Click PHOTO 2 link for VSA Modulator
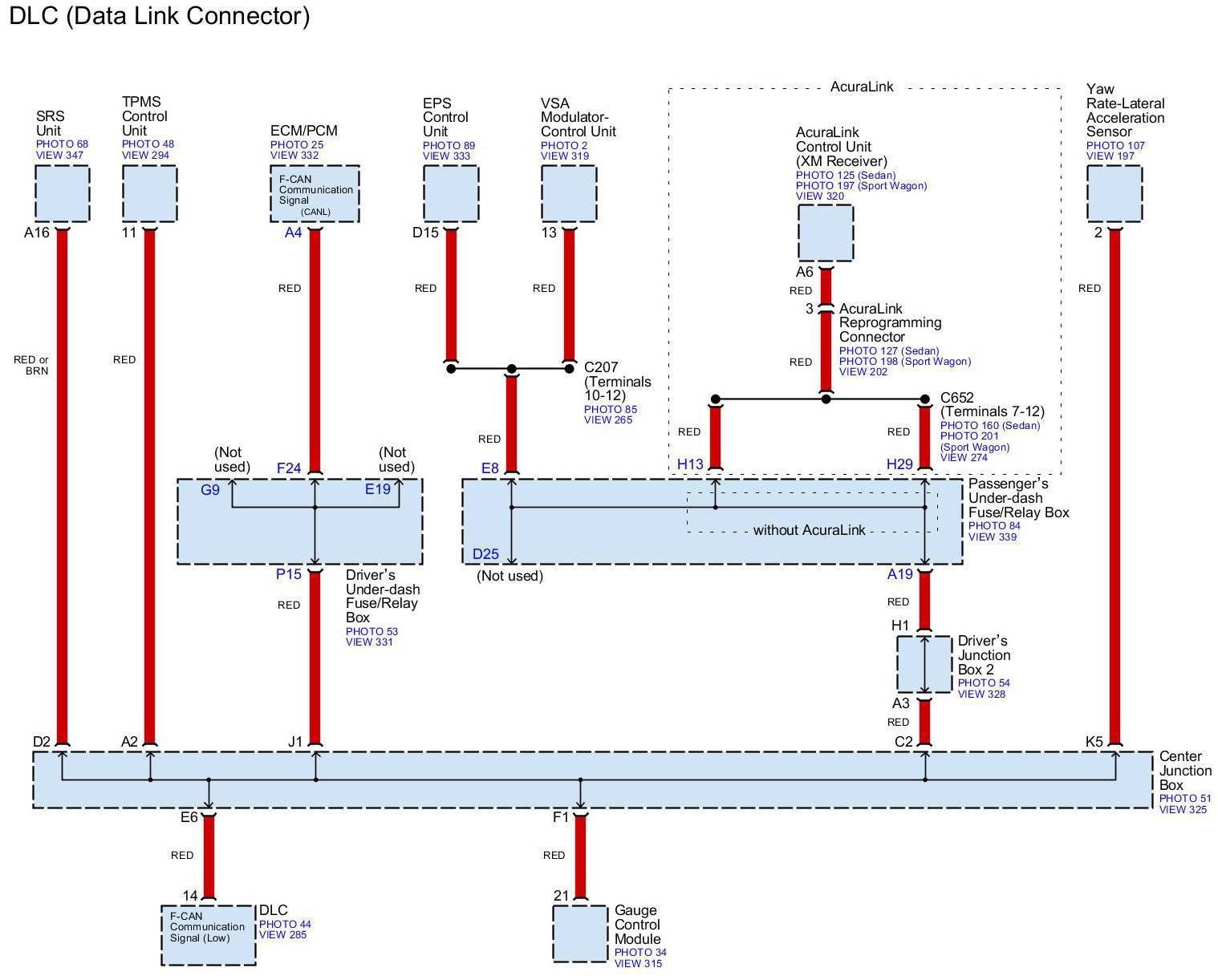This screenshot has height=980, width=1218. (x=563, y=146)
